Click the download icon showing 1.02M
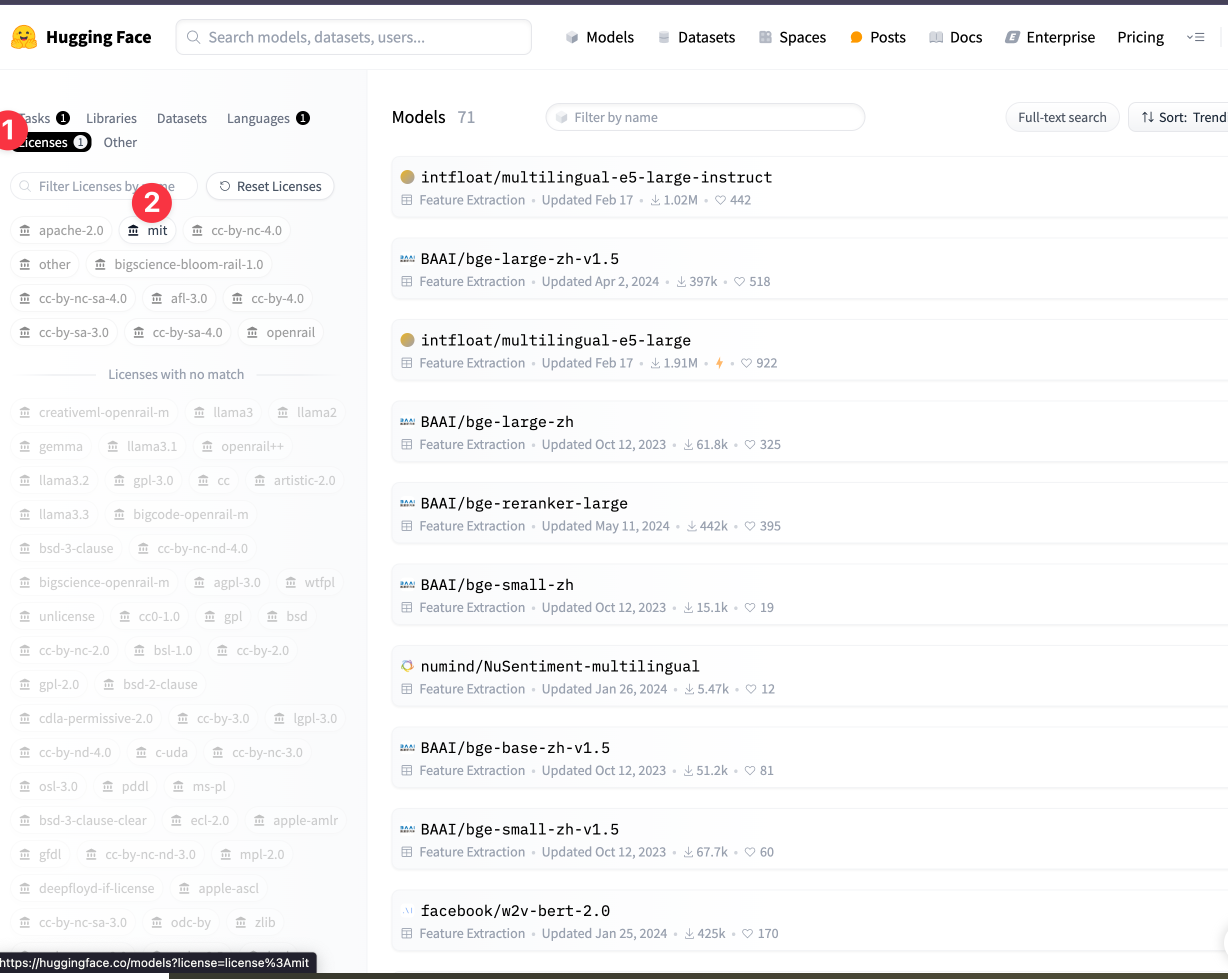1228x979 pixels. pyautogui.click(x=655, y=200)
